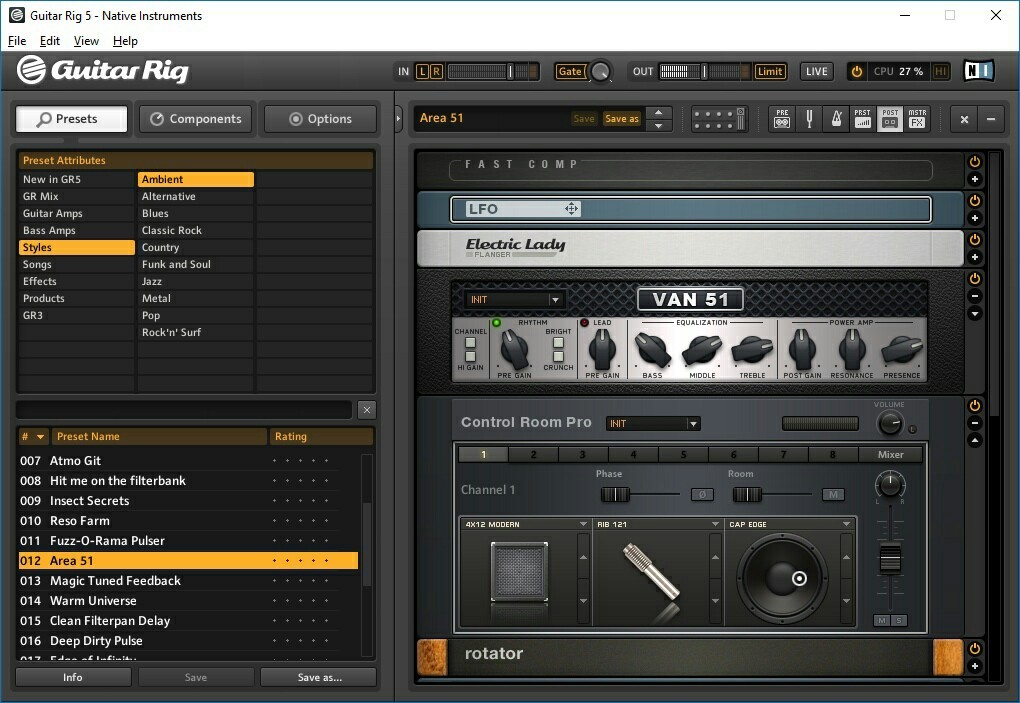Show the PRST preset volume
Image resolution: width=1020 pixels, height=703 pixels.
(863, 118)
